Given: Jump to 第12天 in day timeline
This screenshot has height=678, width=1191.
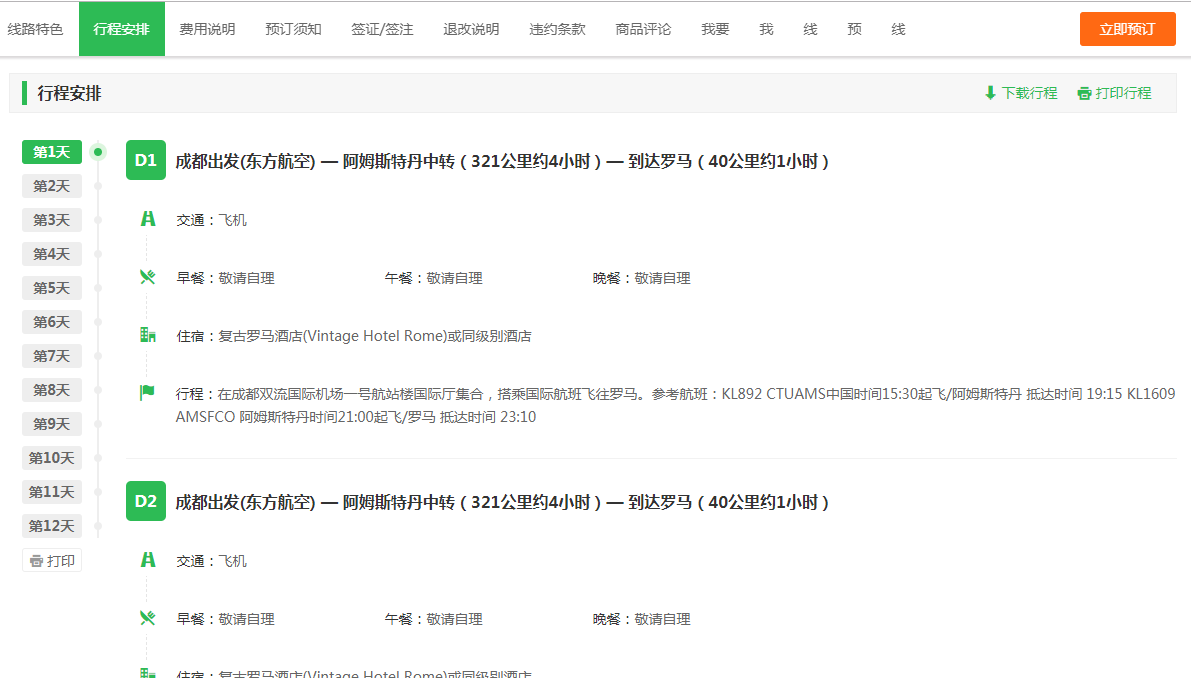Looking at the screenshot, I should click(52, 526).
